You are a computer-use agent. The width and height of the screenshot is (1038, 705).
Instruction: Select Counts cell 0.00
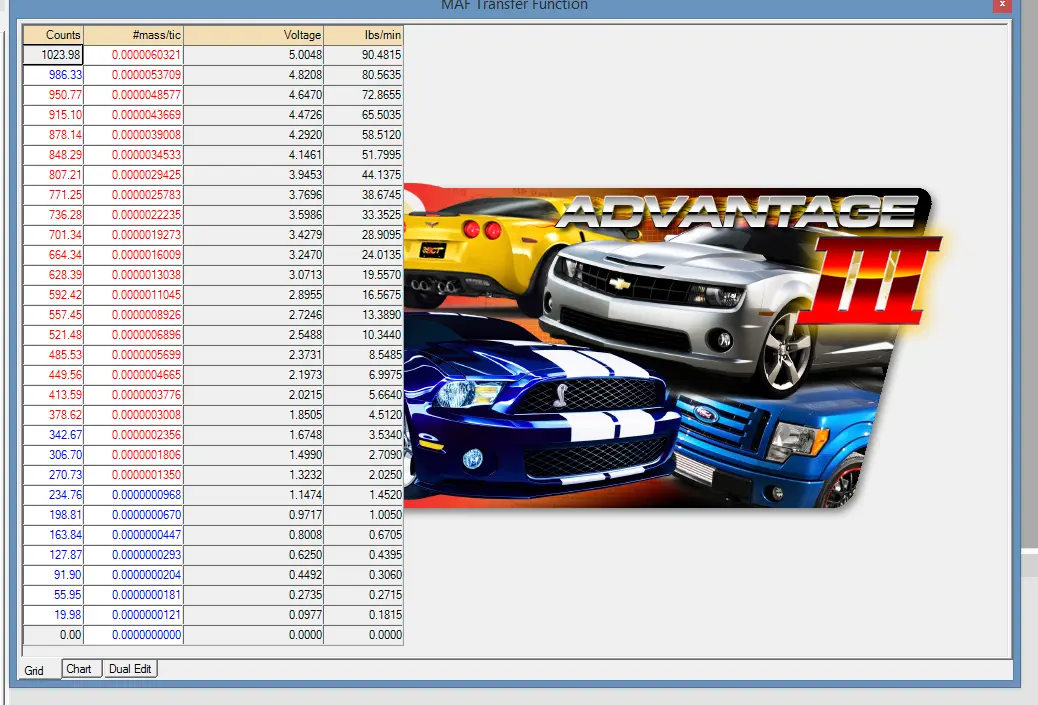(53, 634)
